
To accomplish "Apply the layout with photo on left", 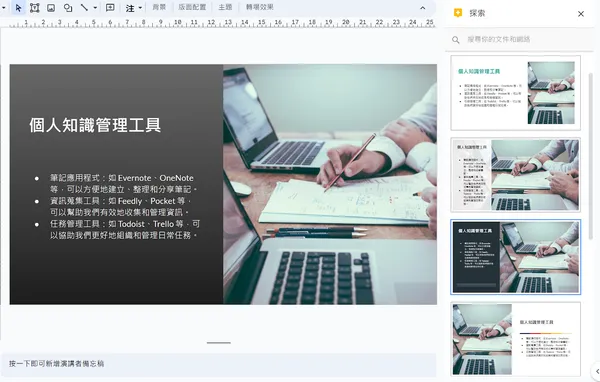I will coord(515,340).
